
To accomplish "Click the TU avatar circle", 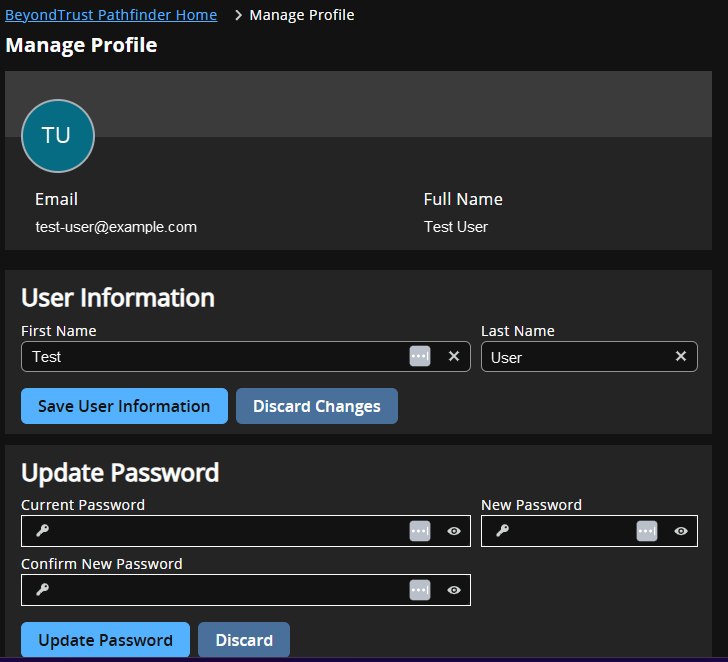I will coord(58,136).
